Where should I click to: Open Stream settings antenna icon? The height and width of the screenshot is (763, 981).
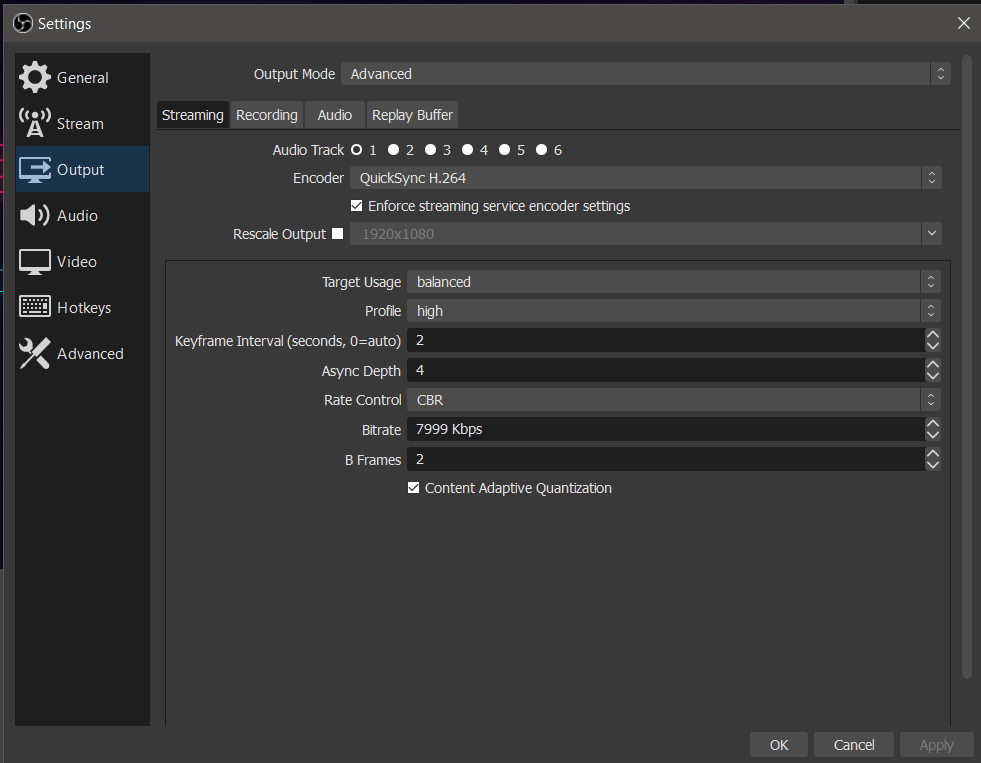[x=34, y=123]
